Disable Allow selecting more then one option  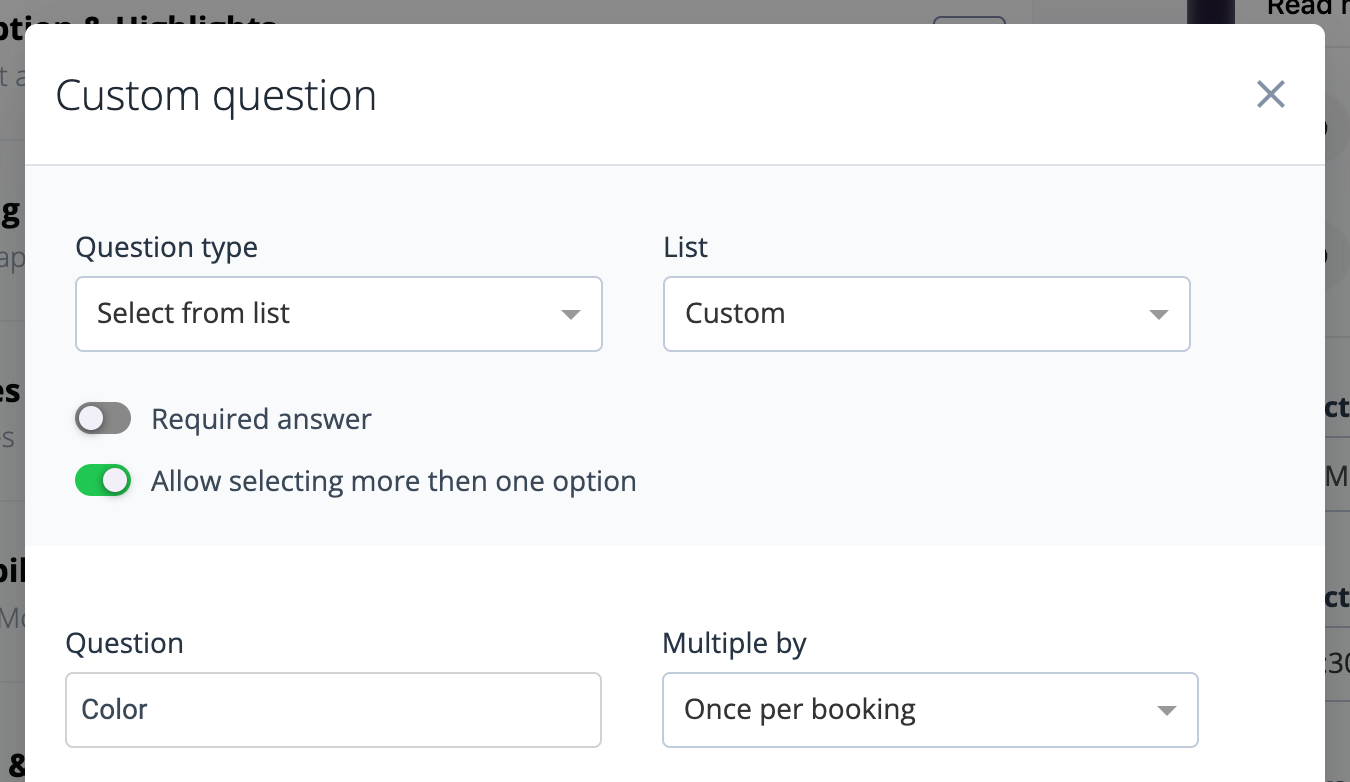point(103,481)
